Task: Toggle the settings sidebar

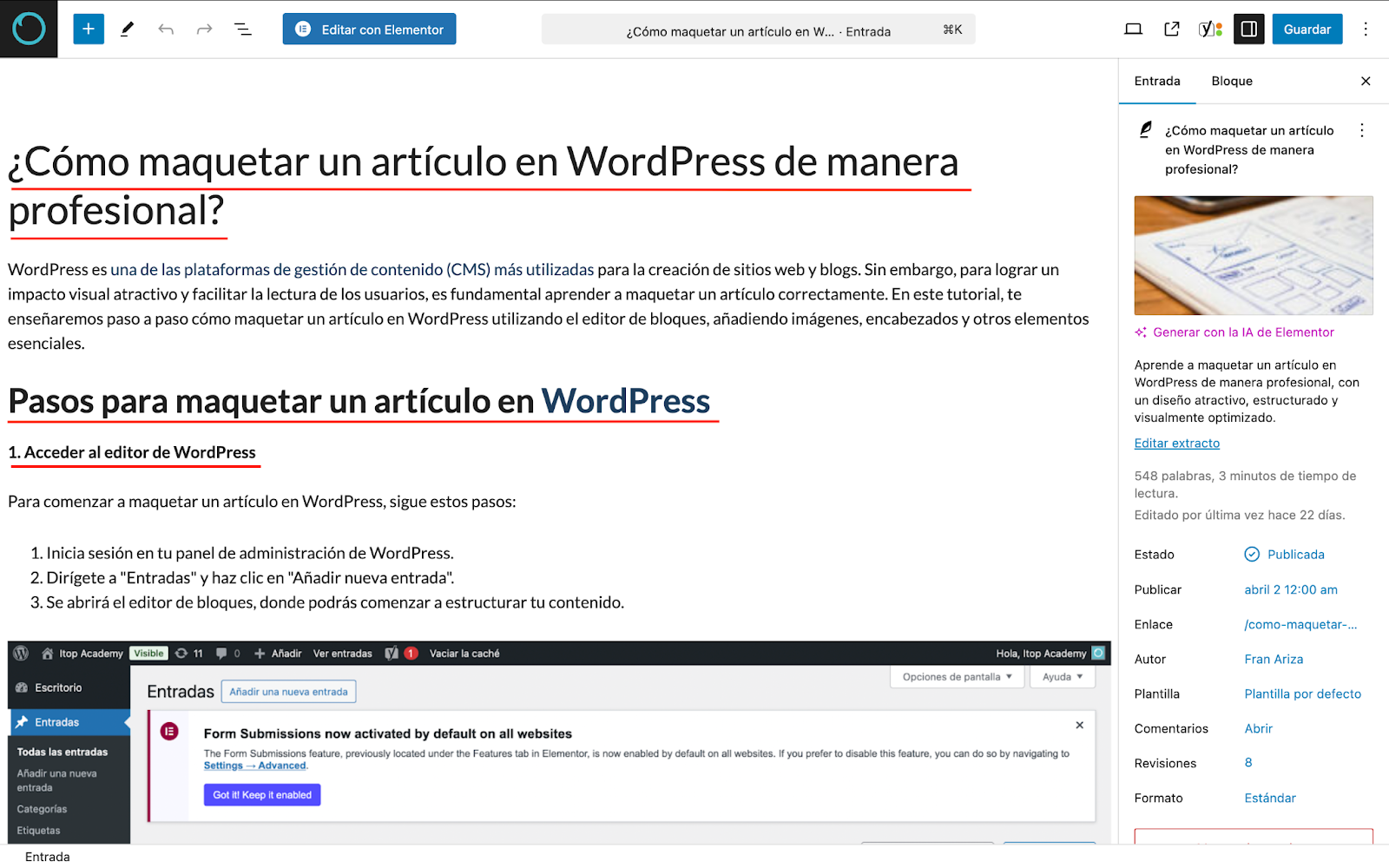Action: [x=1249, y=30]
